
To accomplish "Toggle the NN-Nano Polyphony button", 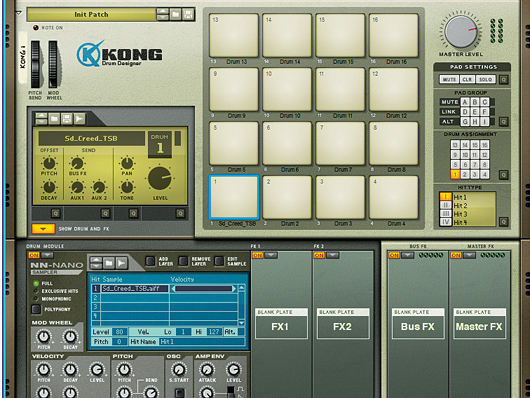I will 36,309.
